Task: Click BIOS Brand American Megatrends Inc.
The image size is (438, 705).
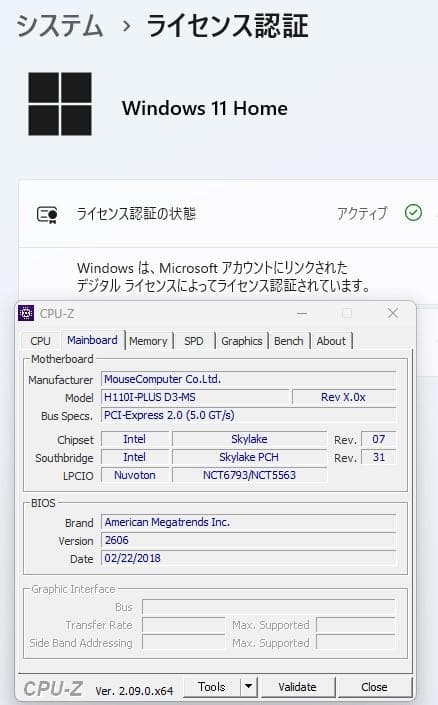Action: click(249, 522)
